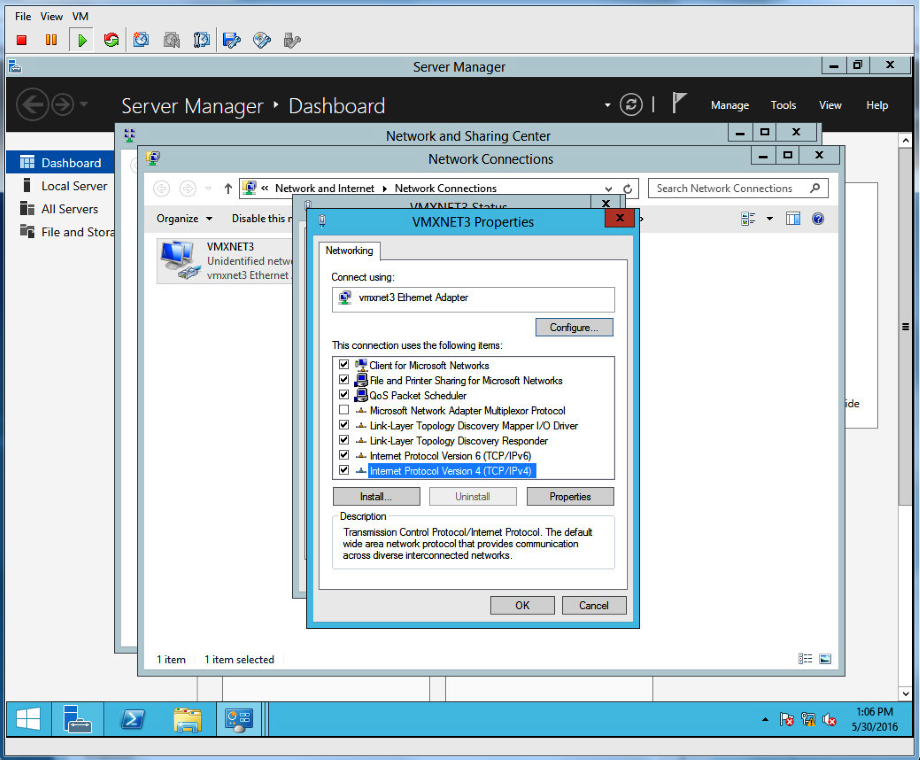920x760 pixels.
Task: Click the red stop VM icon
Action: coord(21,40)
